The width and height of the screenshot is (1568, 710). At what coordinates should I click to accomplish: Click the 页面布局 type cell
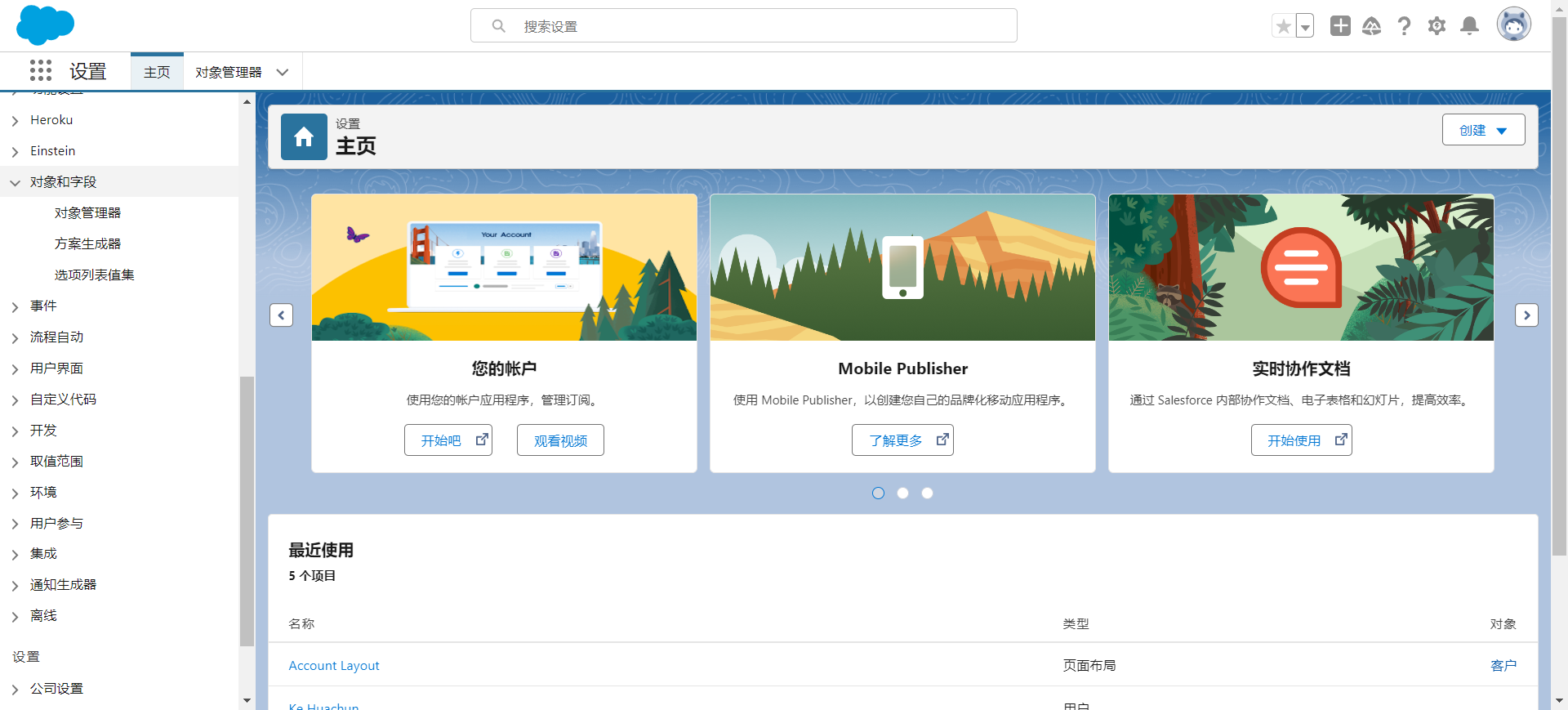tap(1089, 665)
